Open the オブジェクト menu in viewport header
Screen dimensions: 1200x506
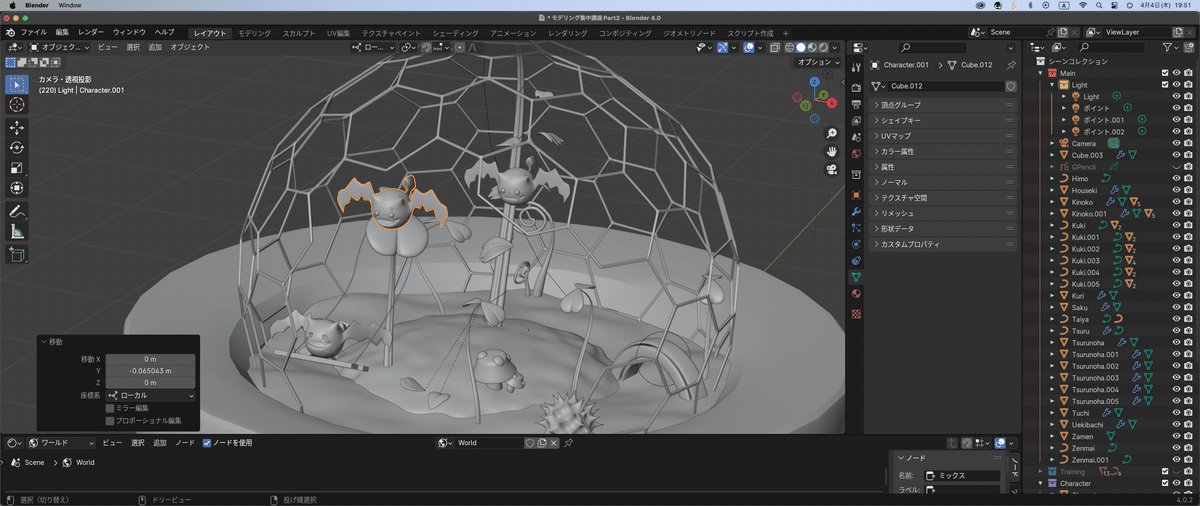190,47
